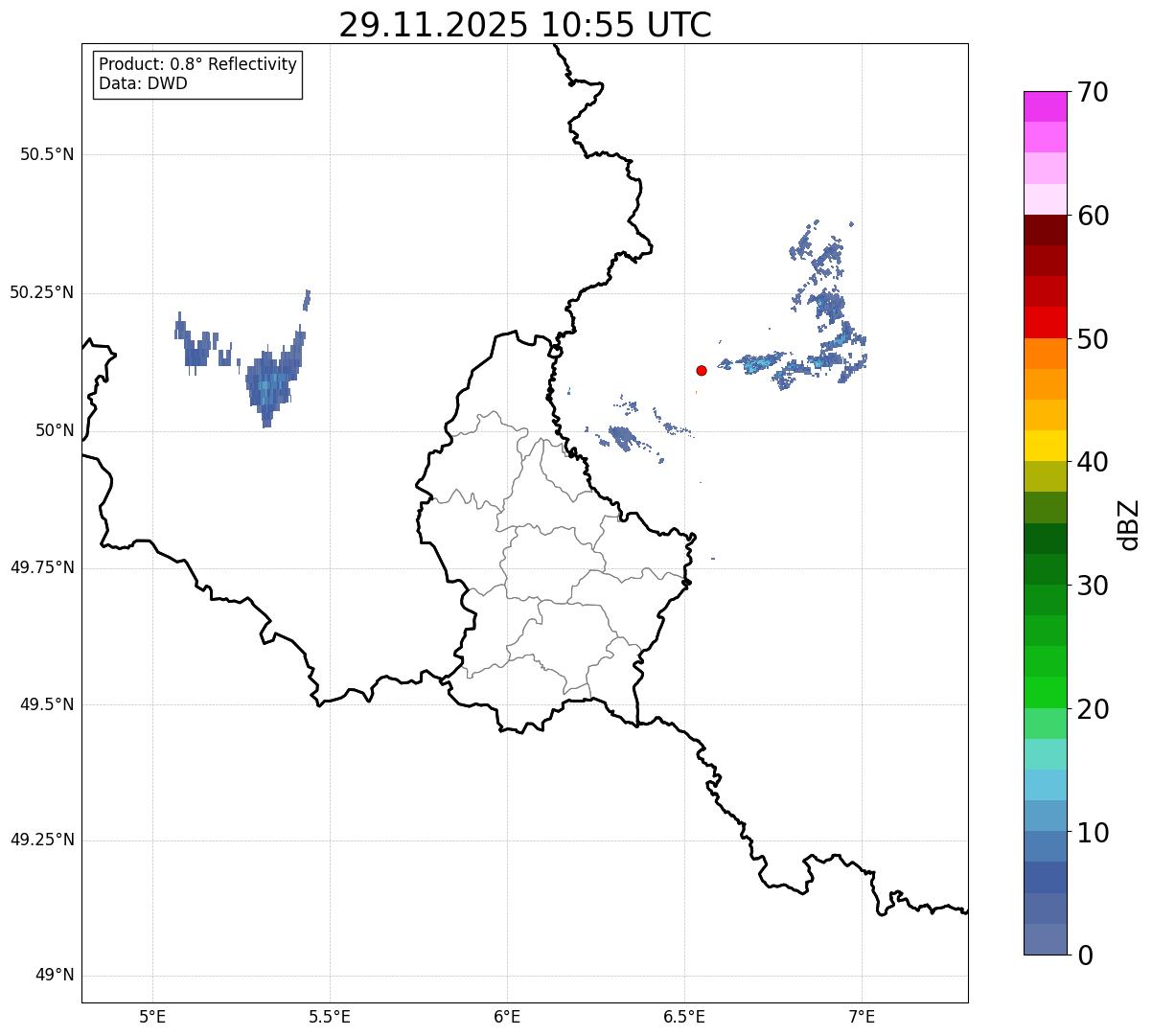Click the colorbar tick label 40

(x=1093, y=462)
